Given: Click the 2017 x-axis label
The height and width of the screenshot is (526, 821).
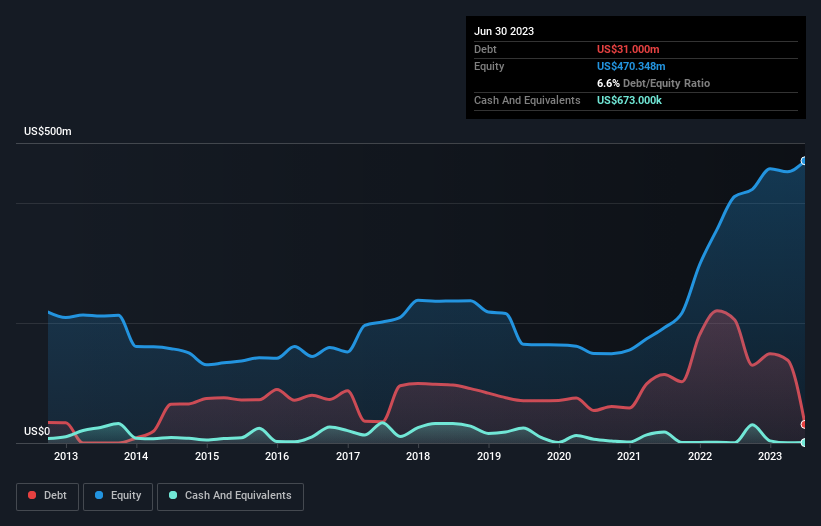Looking at the screenshot, I should pos(348,456).
